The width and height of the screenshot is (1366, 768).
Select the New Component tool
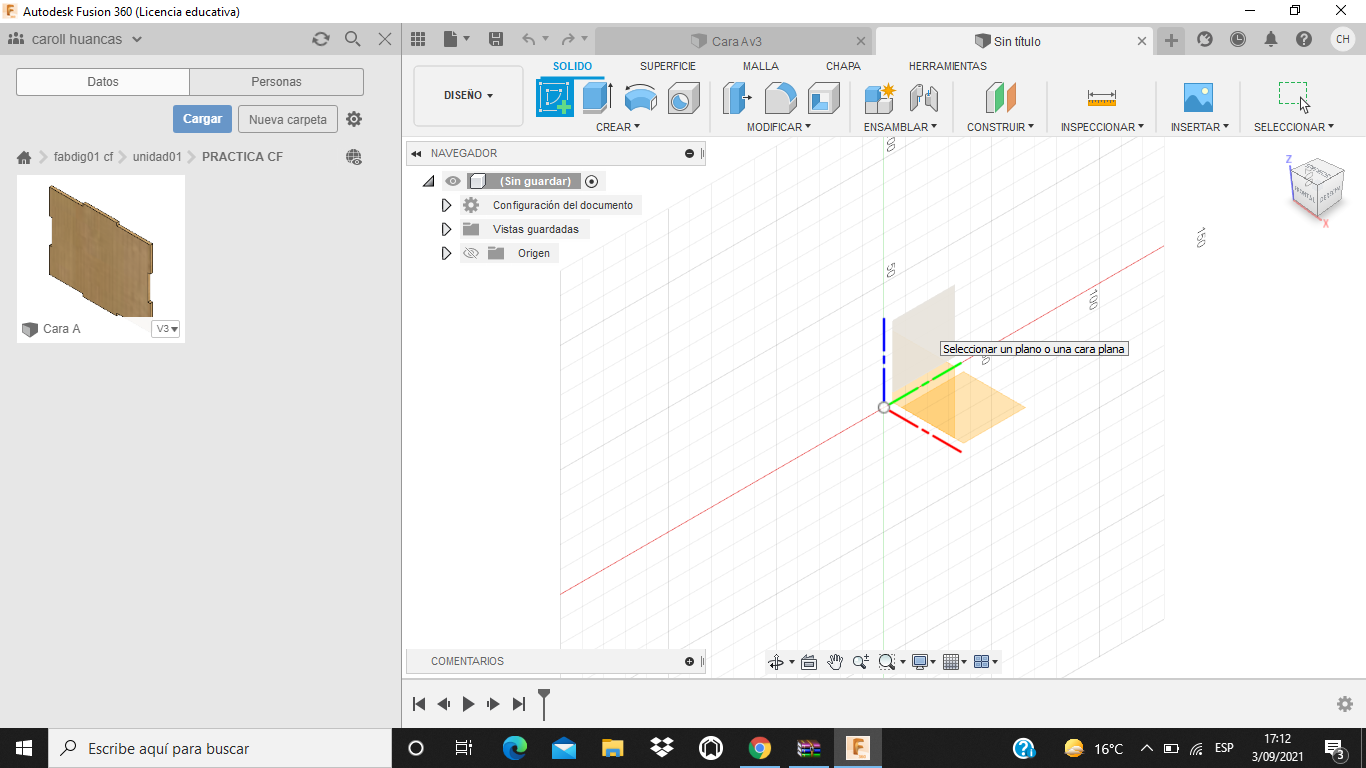[880, 98]
